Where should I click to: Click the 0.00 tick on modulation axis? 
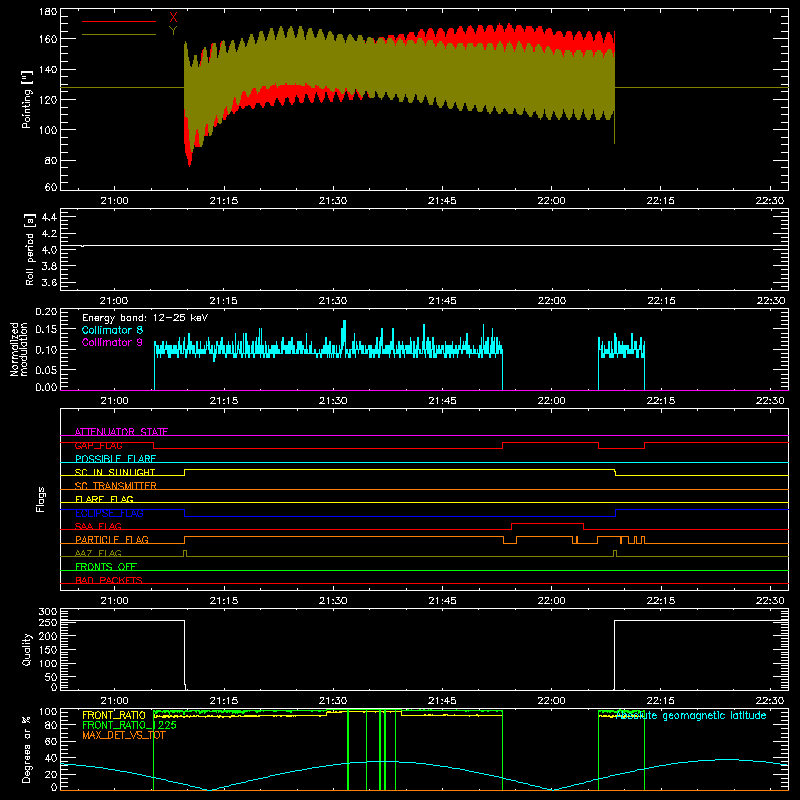click(x=46, y=387)
